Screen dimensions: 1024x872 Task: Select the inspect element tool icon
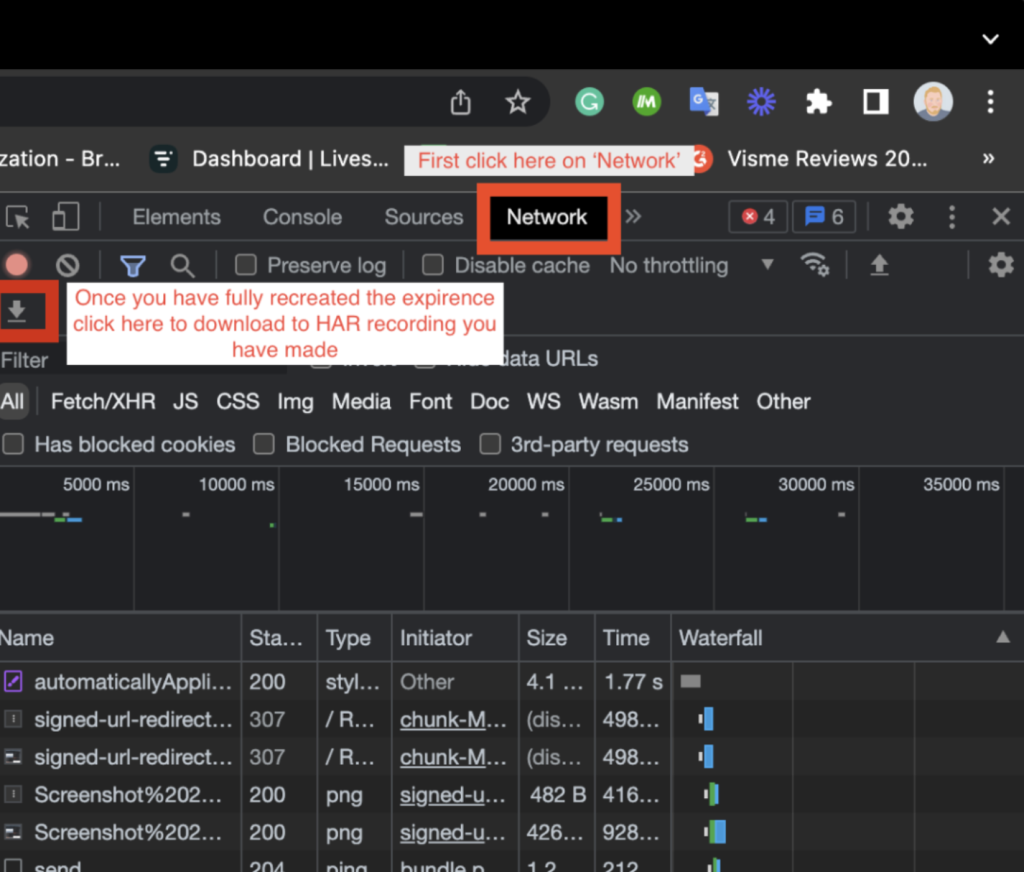(x=17, y=217)
